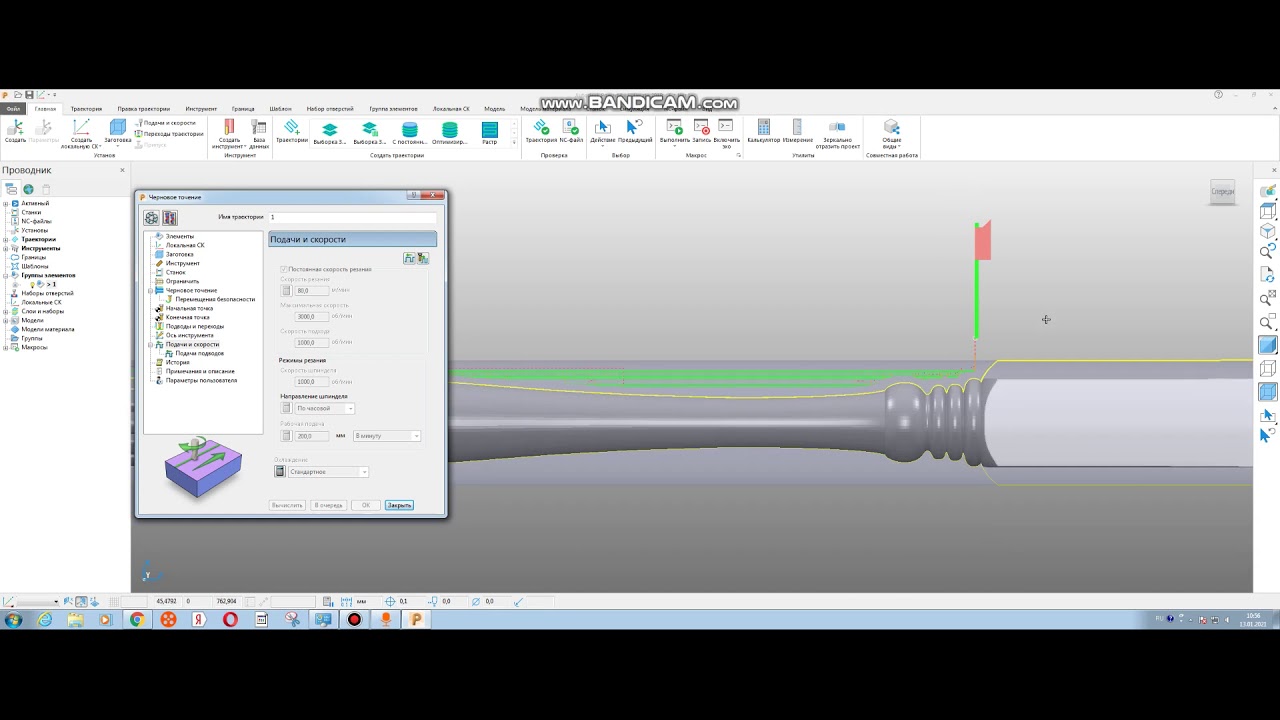
Task: Select the Растр toolpath strategy
Action: coord(489,133)
